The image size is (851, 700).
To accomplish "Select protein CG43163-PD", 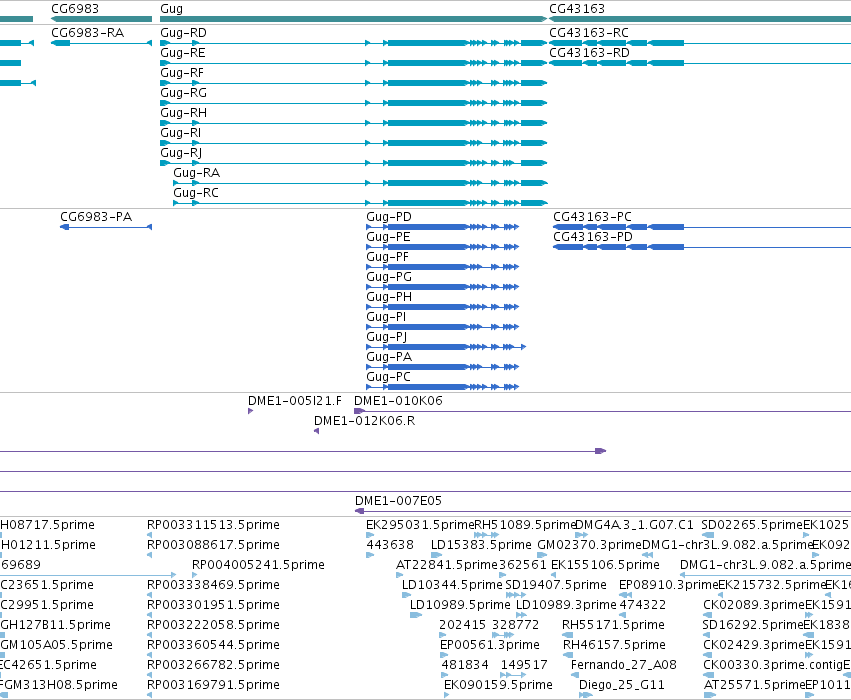I will pyautogui.click(x=593, y=237).
